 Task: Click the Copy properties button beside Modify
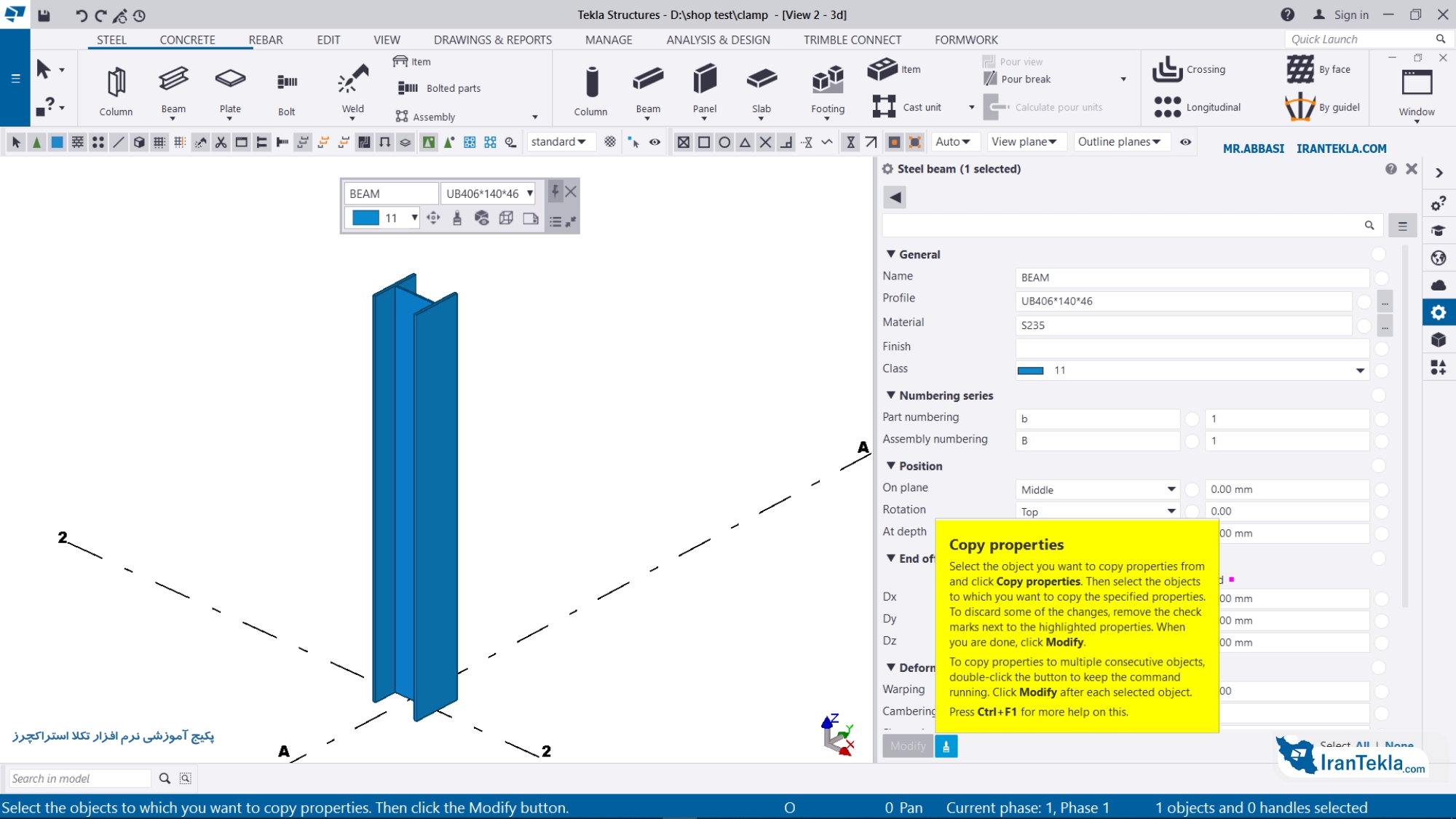(x=946, y=746)
